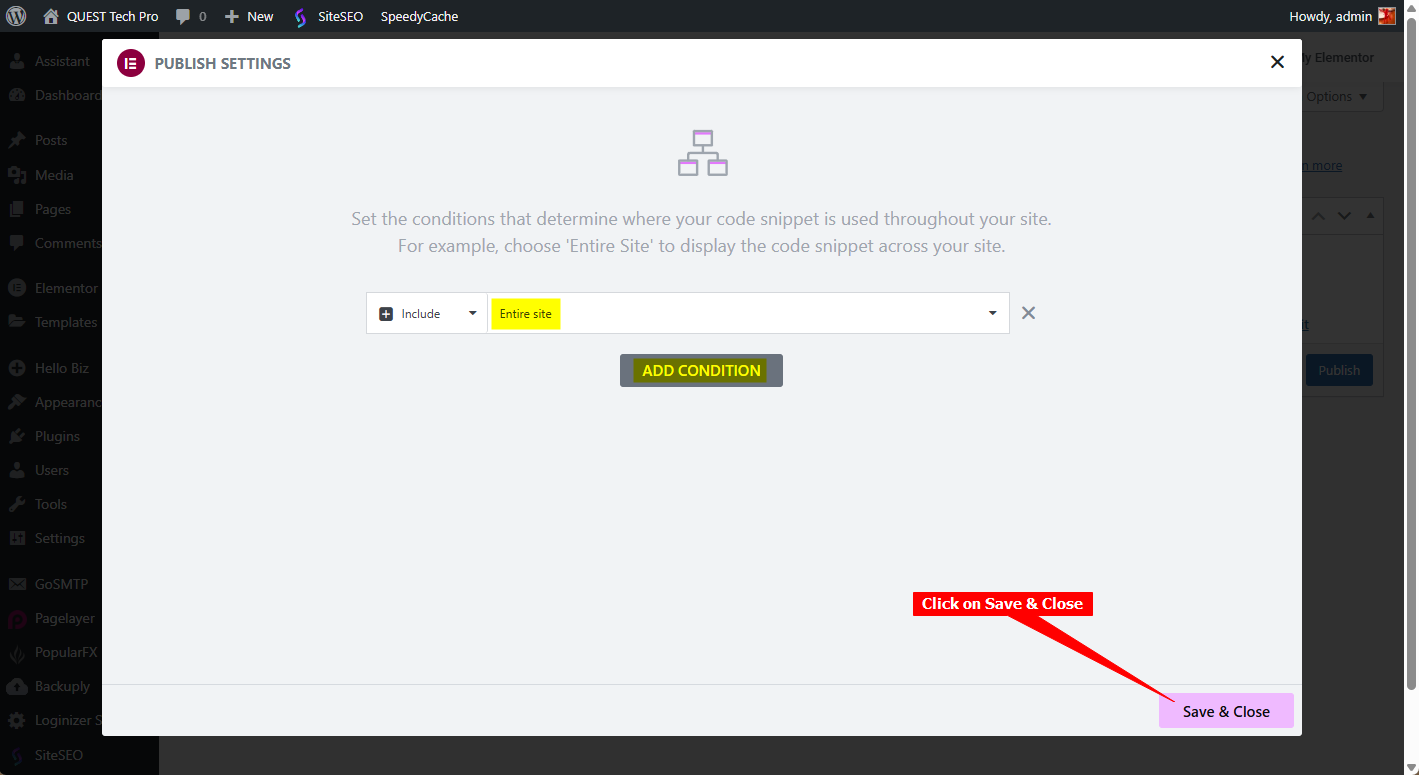The image size is (1419, 775).
Task: Open the comments bubble in the admin bar
Action: pos(191,16)
